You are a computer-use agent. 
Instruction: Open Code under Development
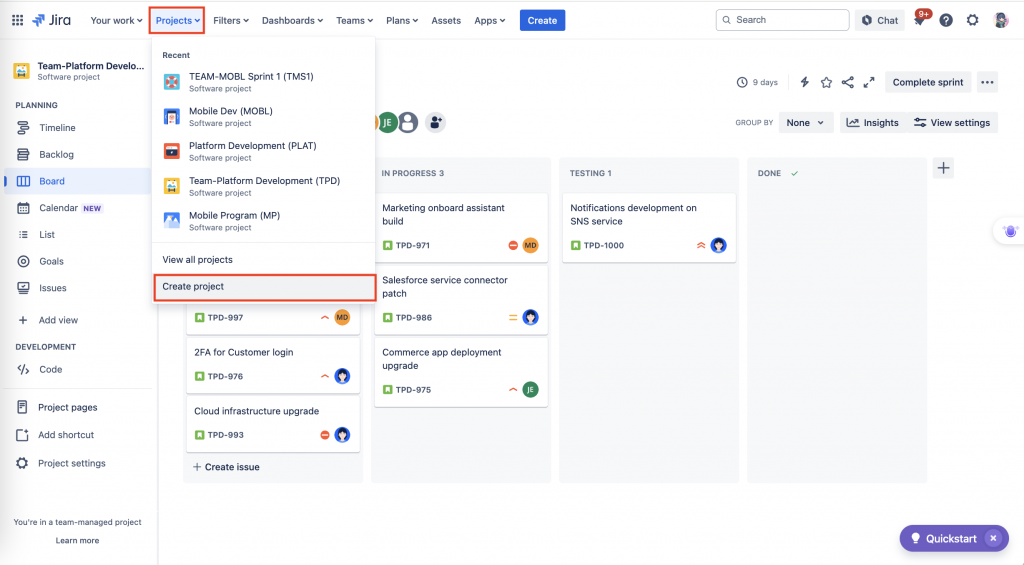coord(77,369)
